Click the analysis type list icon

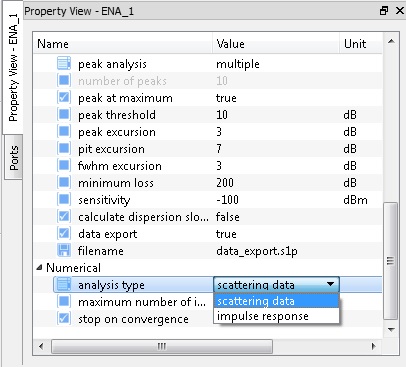pyautogui.click(x=64, y=284)
